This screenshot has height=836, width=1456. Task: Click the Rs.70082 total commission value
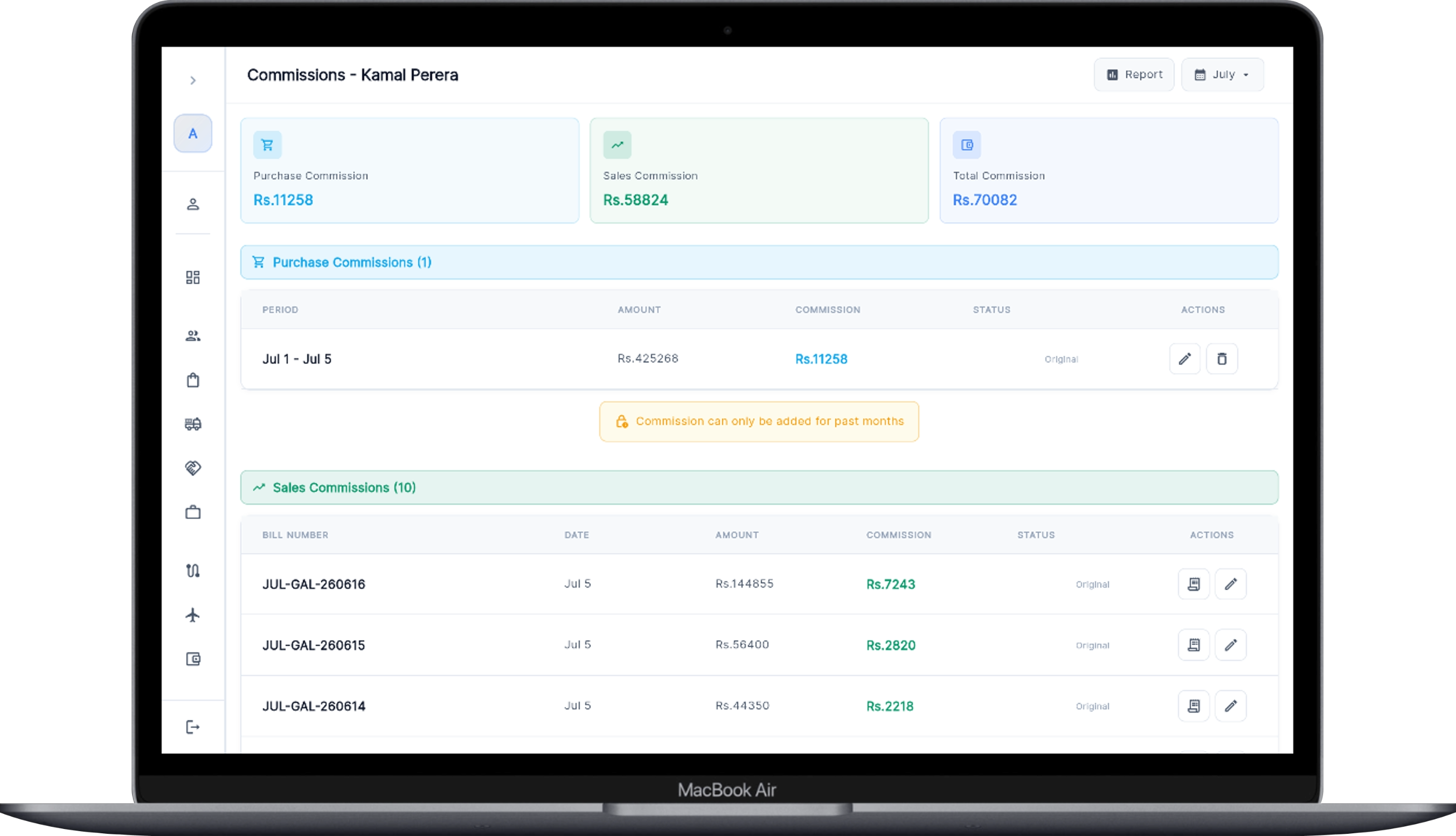tap(984, 200)
